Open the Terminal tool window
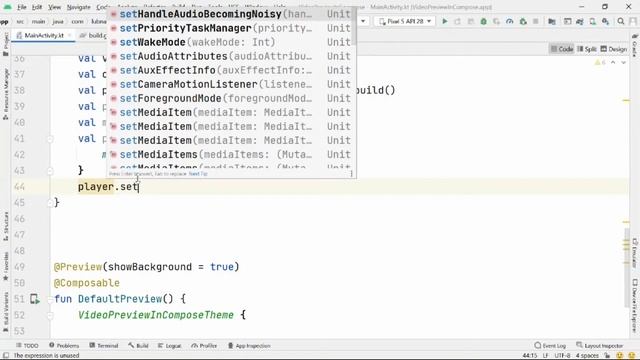The width and height of the screenshot is (640, 360). point(104,346)
